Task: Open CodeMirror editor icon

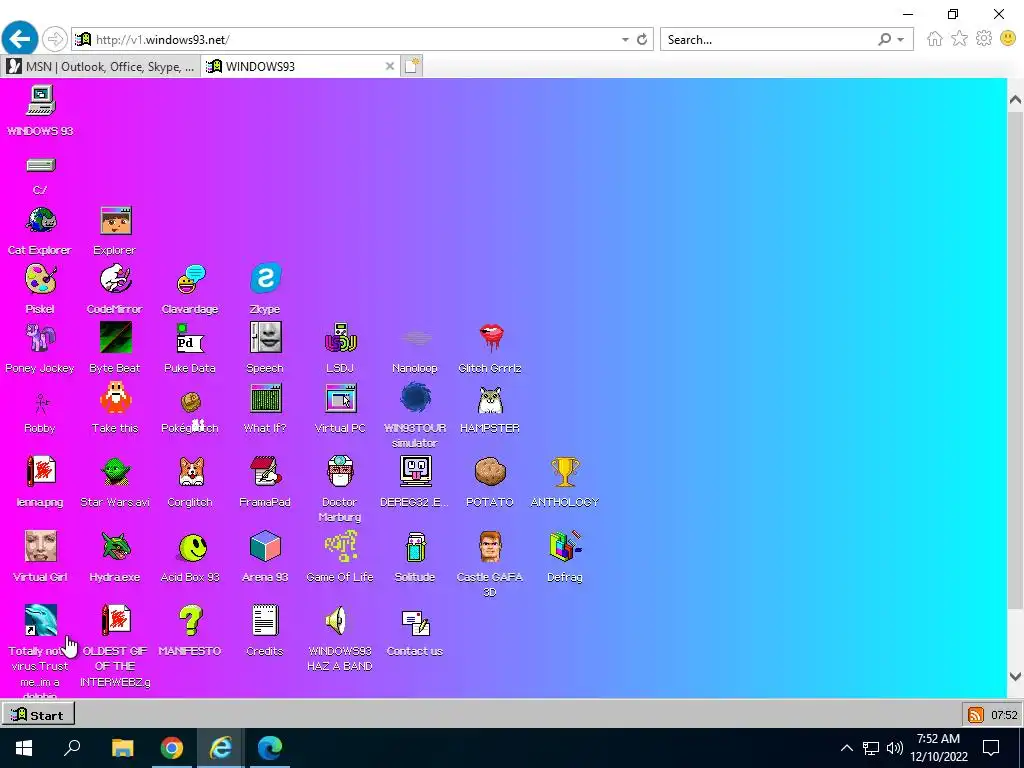Action: 116,280
